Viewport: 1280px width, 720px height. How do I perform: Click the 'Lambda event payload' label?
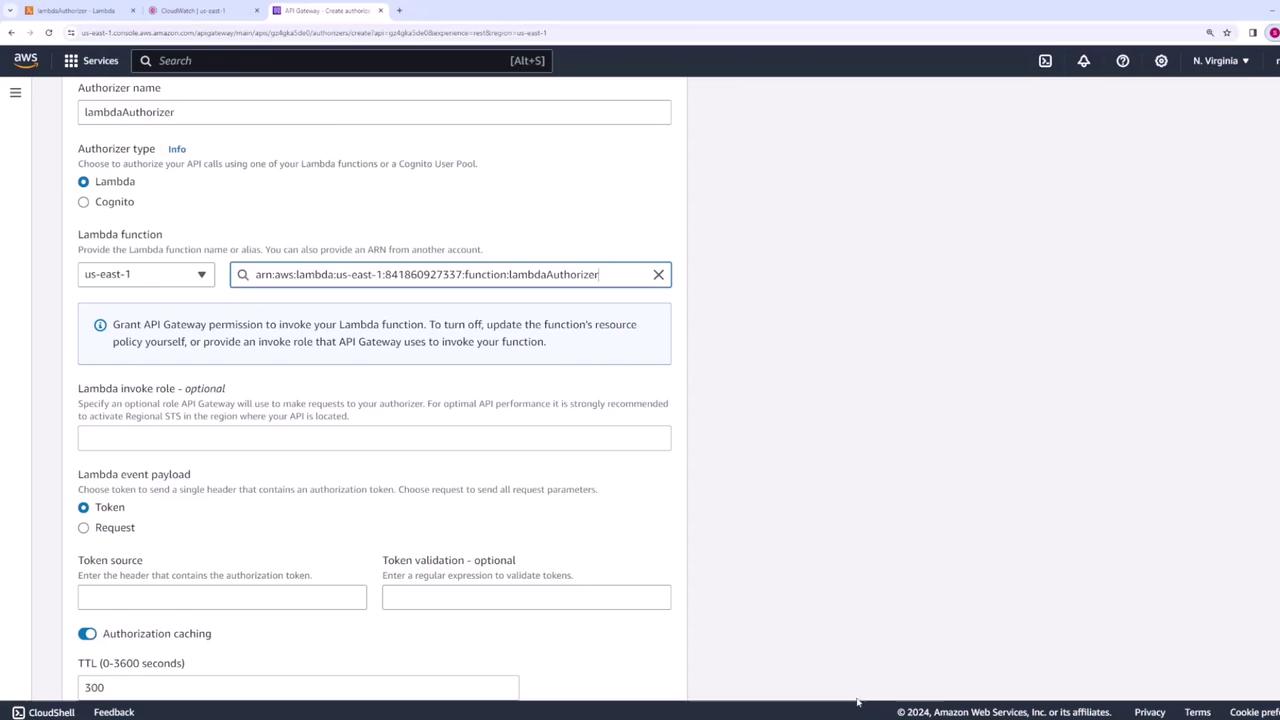click(134, 475)
